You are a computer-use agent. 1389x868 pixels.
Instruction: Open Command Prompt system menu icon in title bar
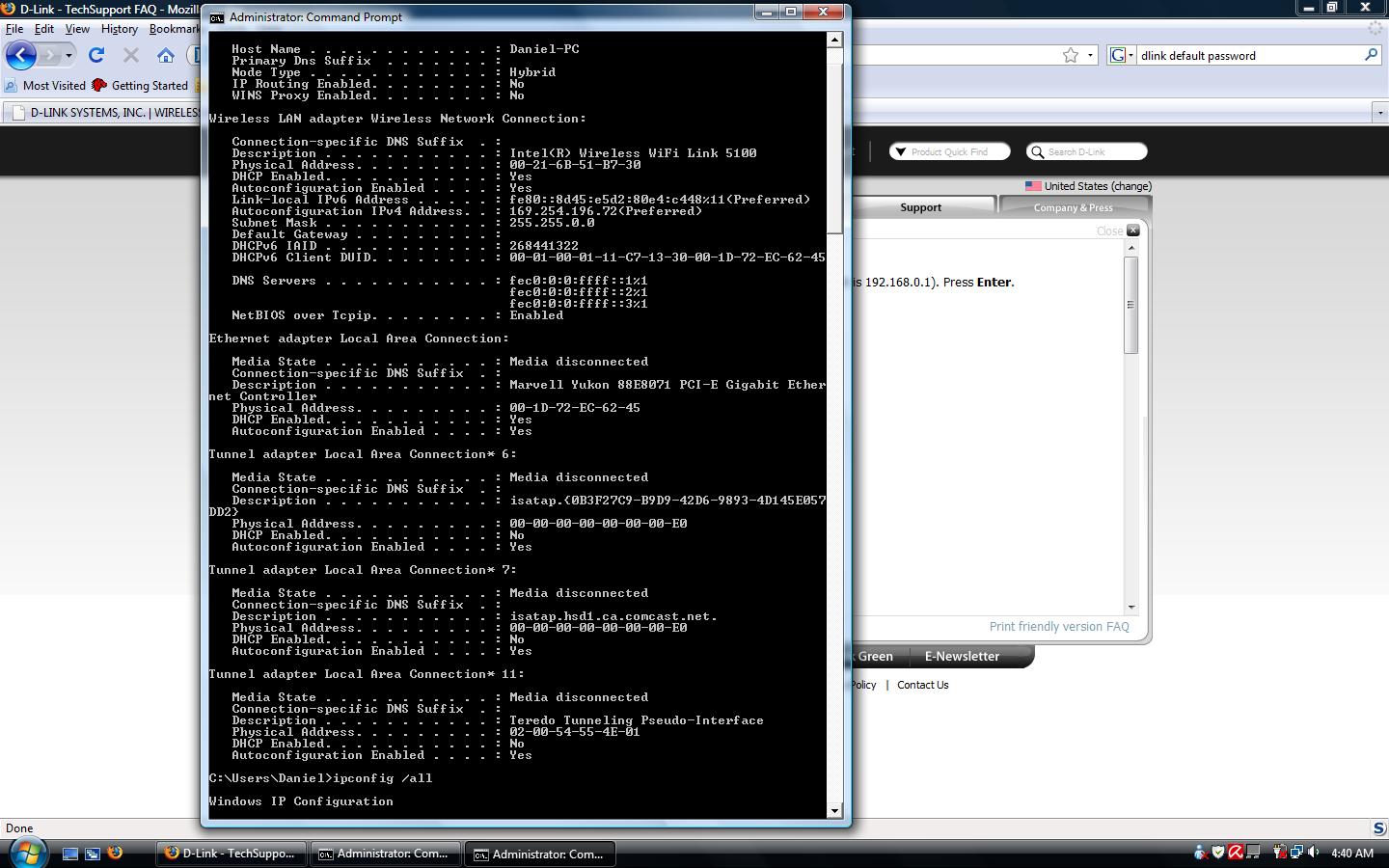point(217,17)
